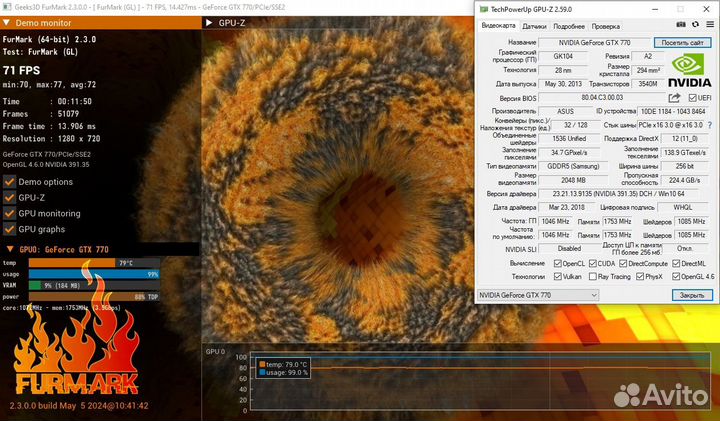This screenshot has width=720, height=421.
Task: Click the Посетить сайт button
Action: tap(682, 43)
